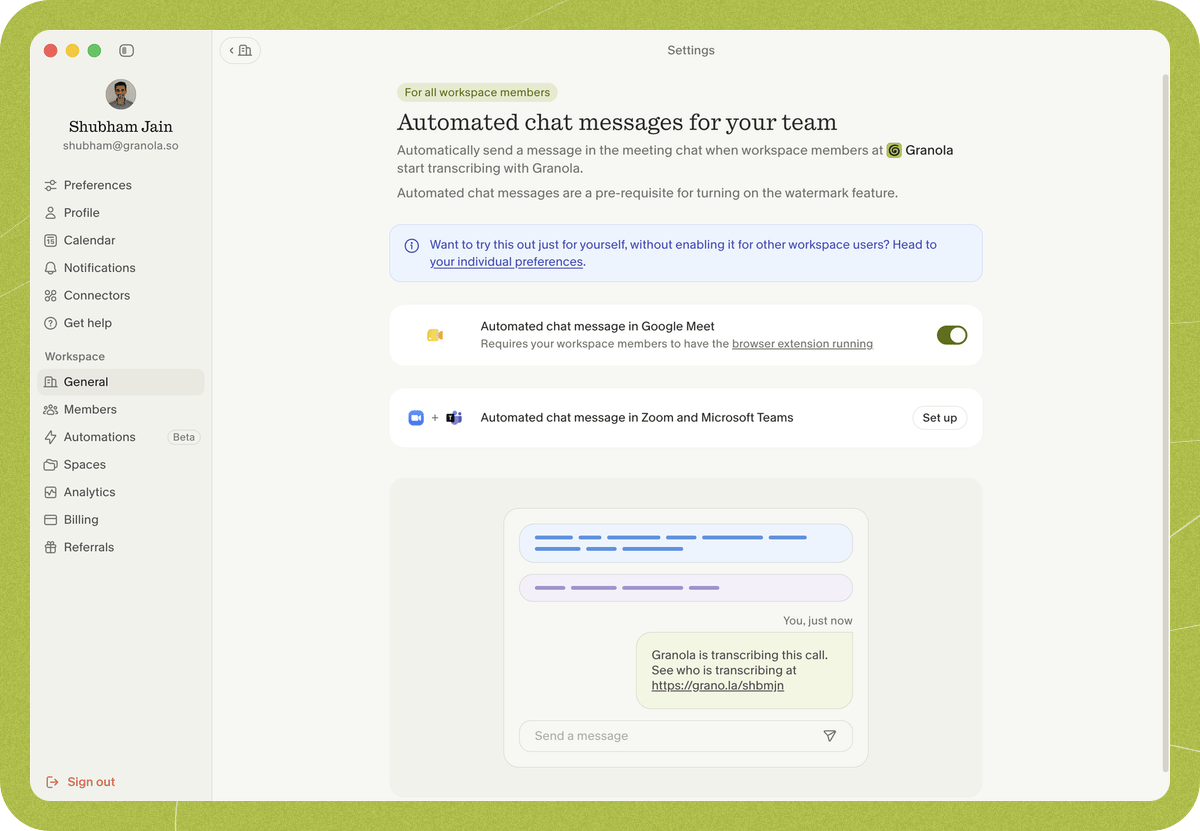Click the Zoom icon
Viewport: 1200px width, 831px height.
click(x=416, y=418)
